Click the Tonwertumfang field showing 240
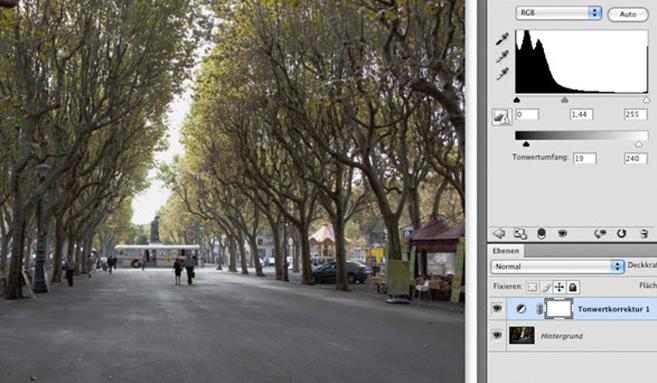Image resolution: width=657 pixels, height=383 pixels. pos(636,158)
